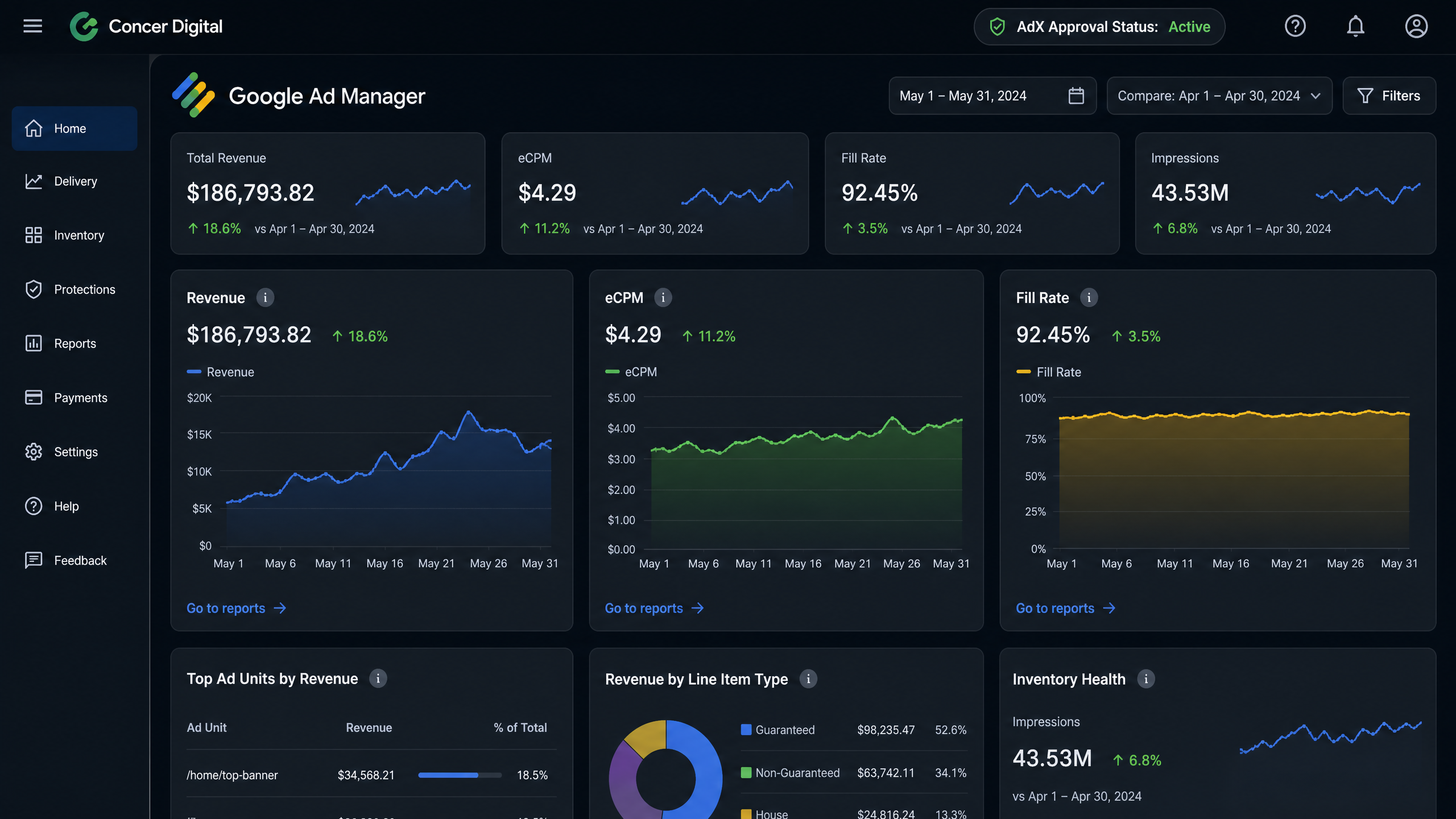Screen dimensions: 1456x819
Task: Open the Filters button
Action: (1389, 96)
